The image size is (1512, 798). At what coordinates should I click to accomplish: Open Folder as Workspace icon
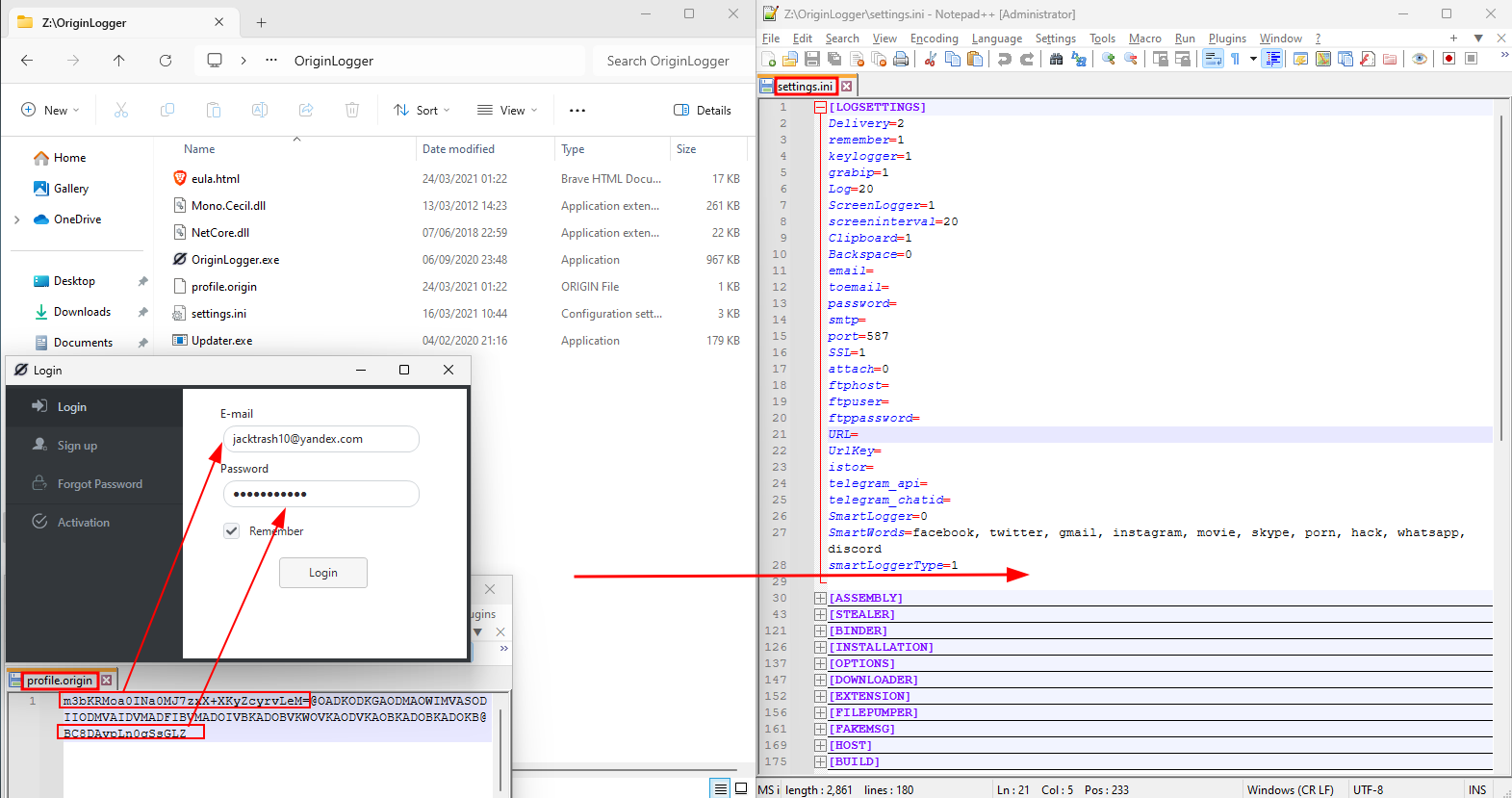pyautogui.click(x=1390, y=59)
